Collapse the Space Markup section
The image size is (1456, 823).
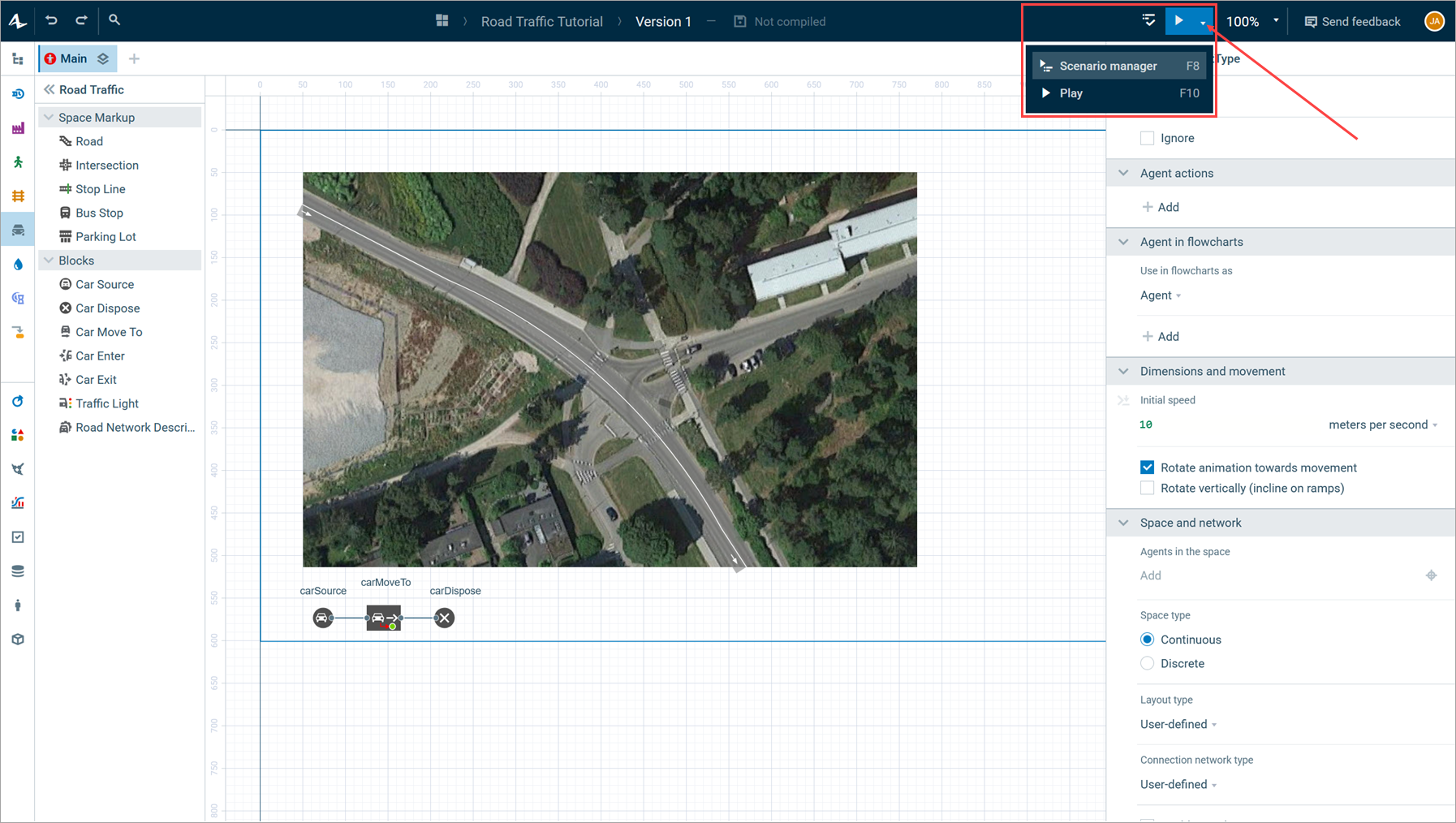tap(49, 118)
